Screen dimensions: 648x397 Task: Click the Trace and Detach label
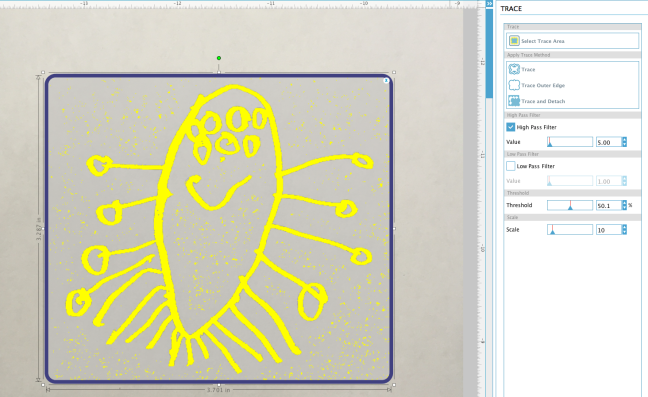(543, 101)
